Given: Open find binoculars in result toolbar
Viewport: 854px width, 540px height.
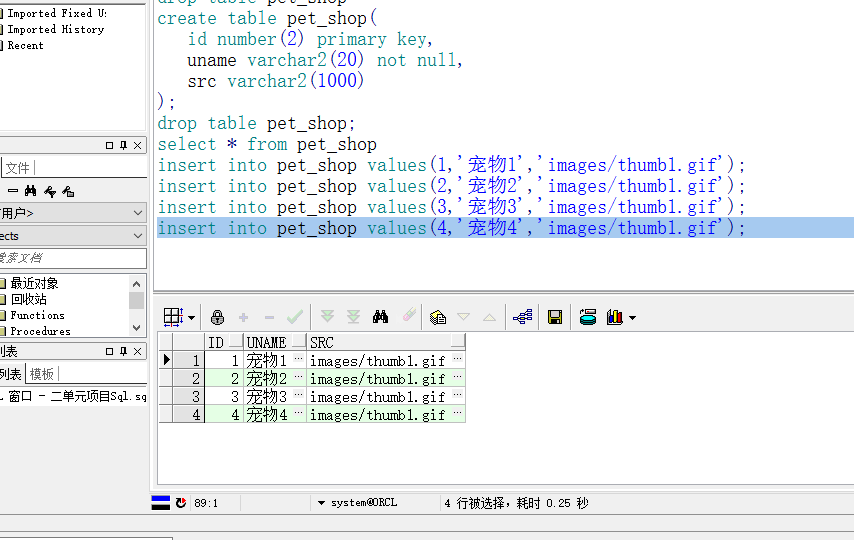Looking at the screenshot, I should 381,317.
